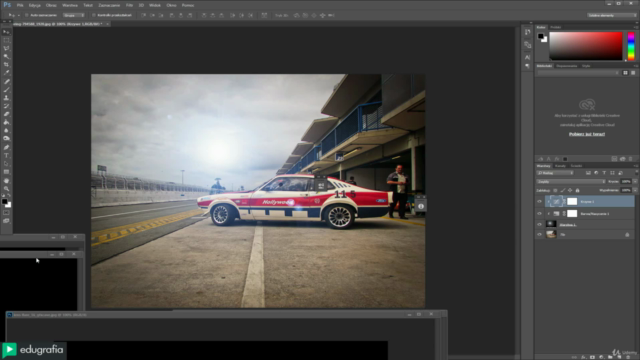
Task: Filter layers by type (T) icon
Action: [x=604, y=173]
